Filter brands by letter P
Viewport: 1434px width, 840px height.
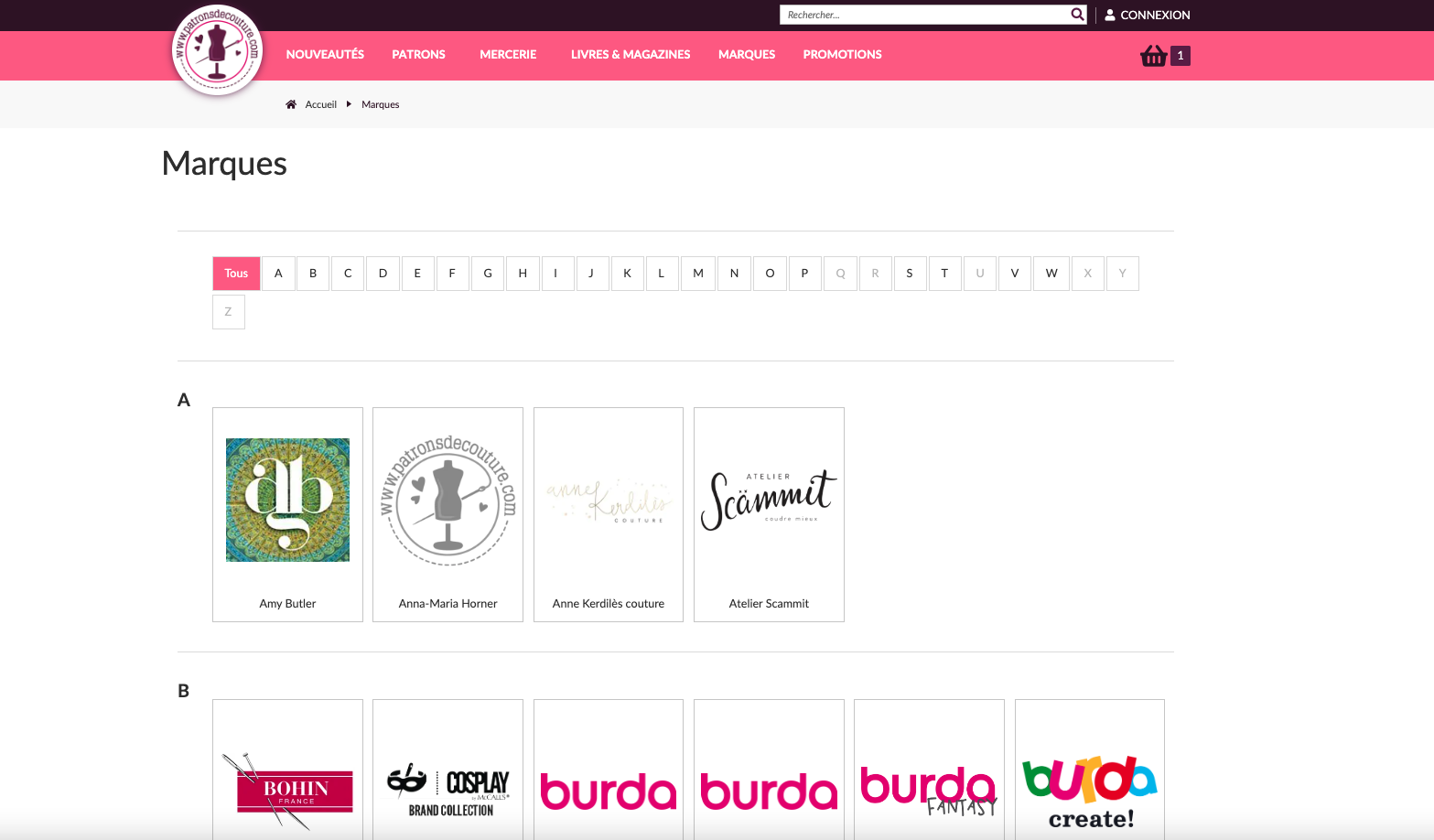(x=804, y=274)
